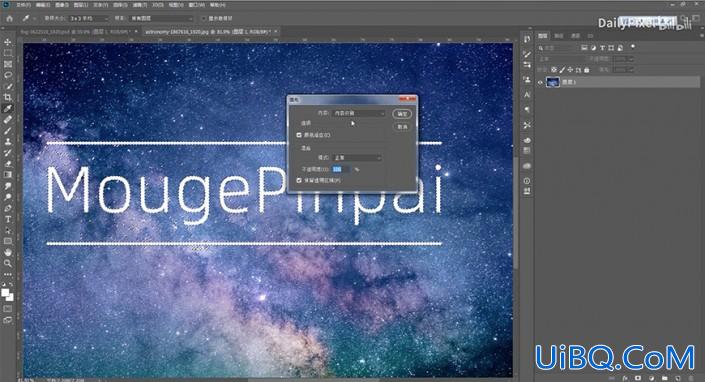Filter layers by pixel layer icon

pyautogui.click(x=584, y=48)
